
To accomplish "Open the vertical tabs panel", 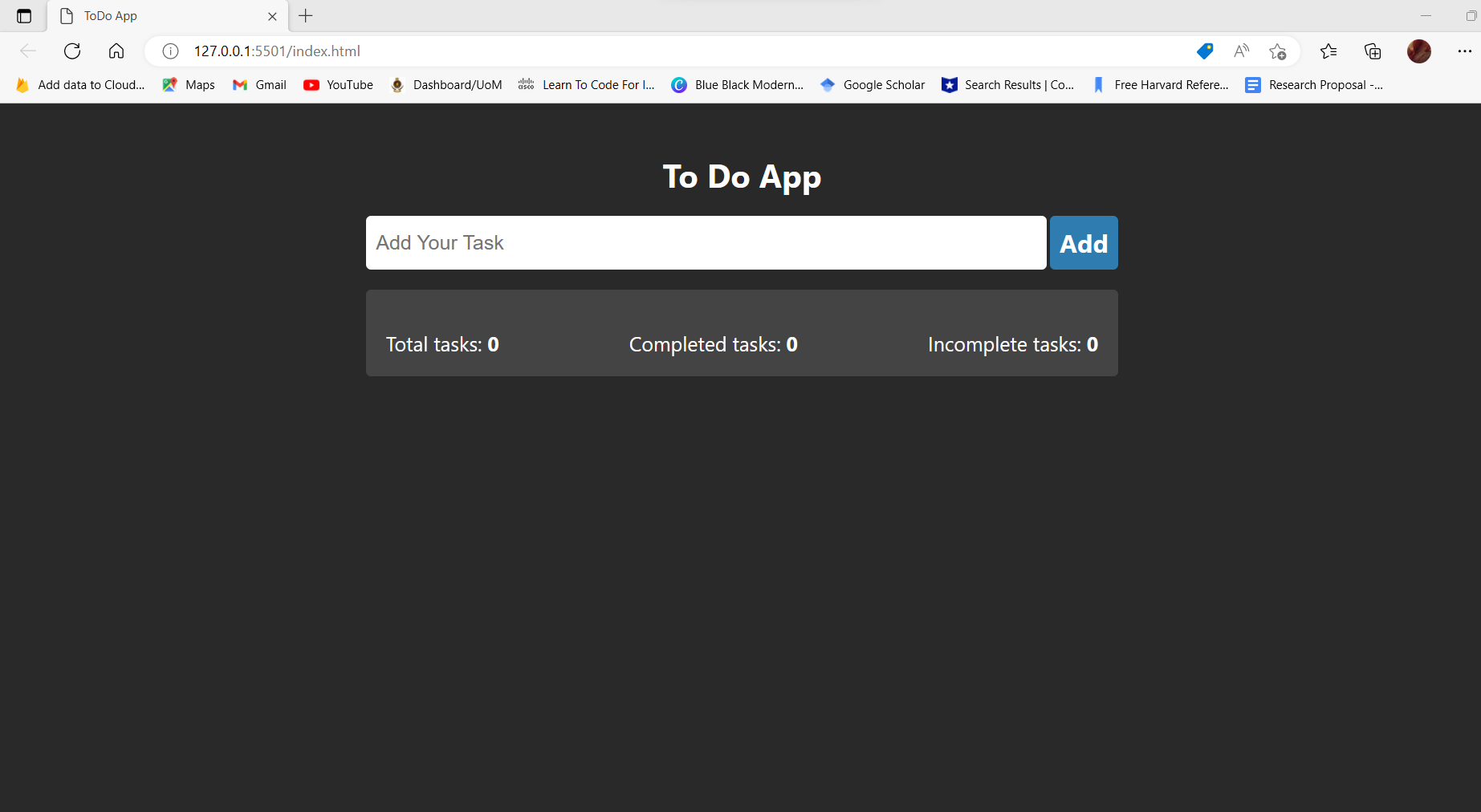I will (23, 15).
